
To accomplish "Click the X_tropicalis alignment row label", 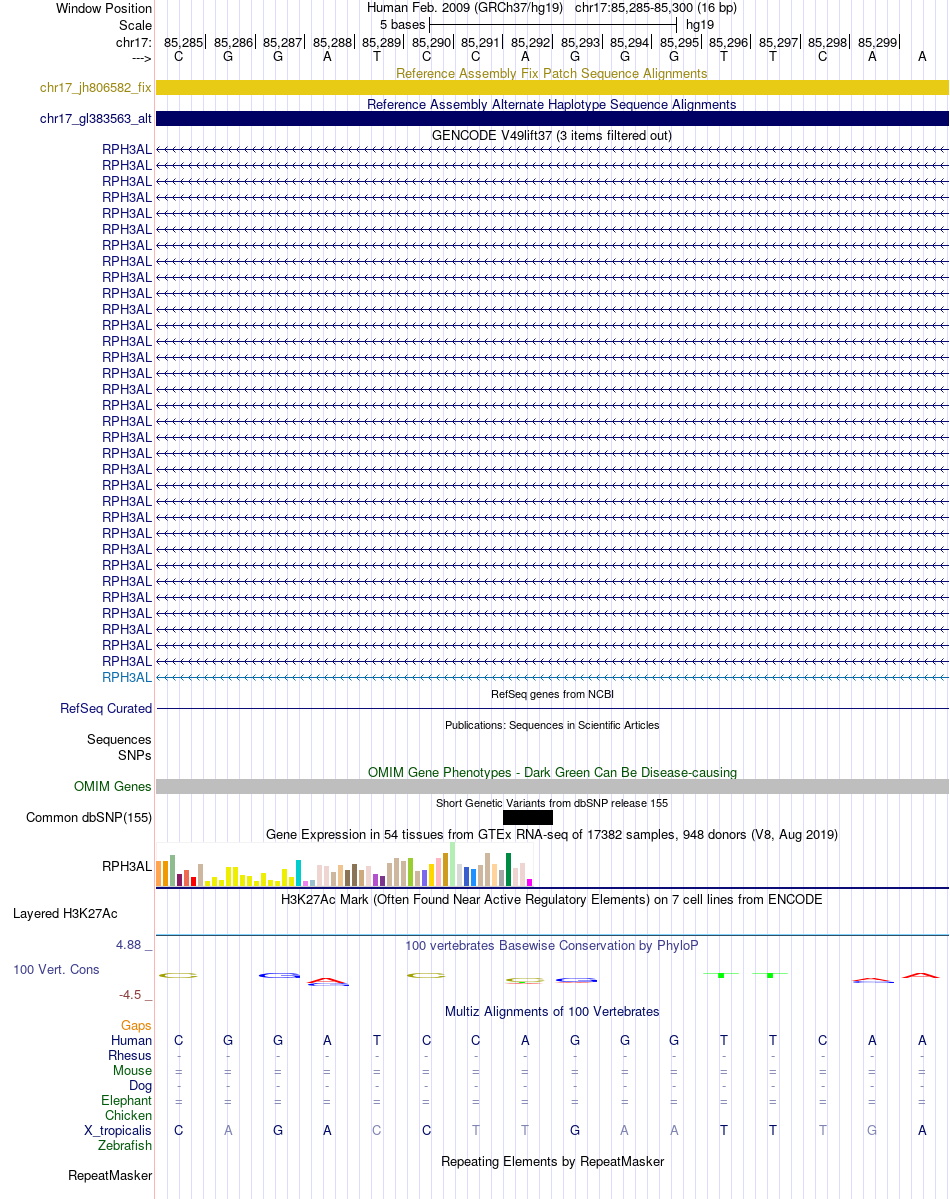I will pos(118,1131).
